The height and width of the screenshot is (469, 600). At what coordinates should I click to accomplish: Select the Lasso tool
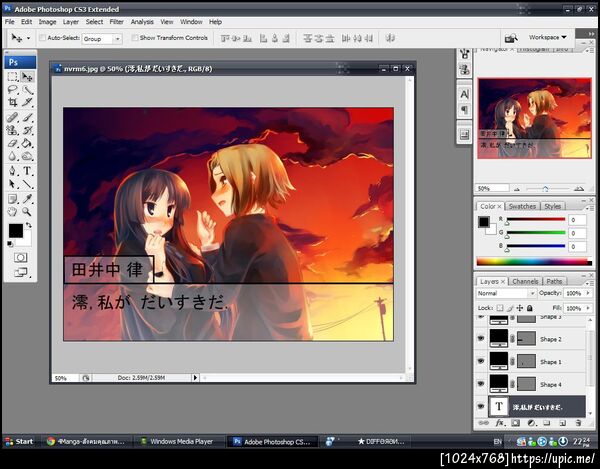(13, 90)
